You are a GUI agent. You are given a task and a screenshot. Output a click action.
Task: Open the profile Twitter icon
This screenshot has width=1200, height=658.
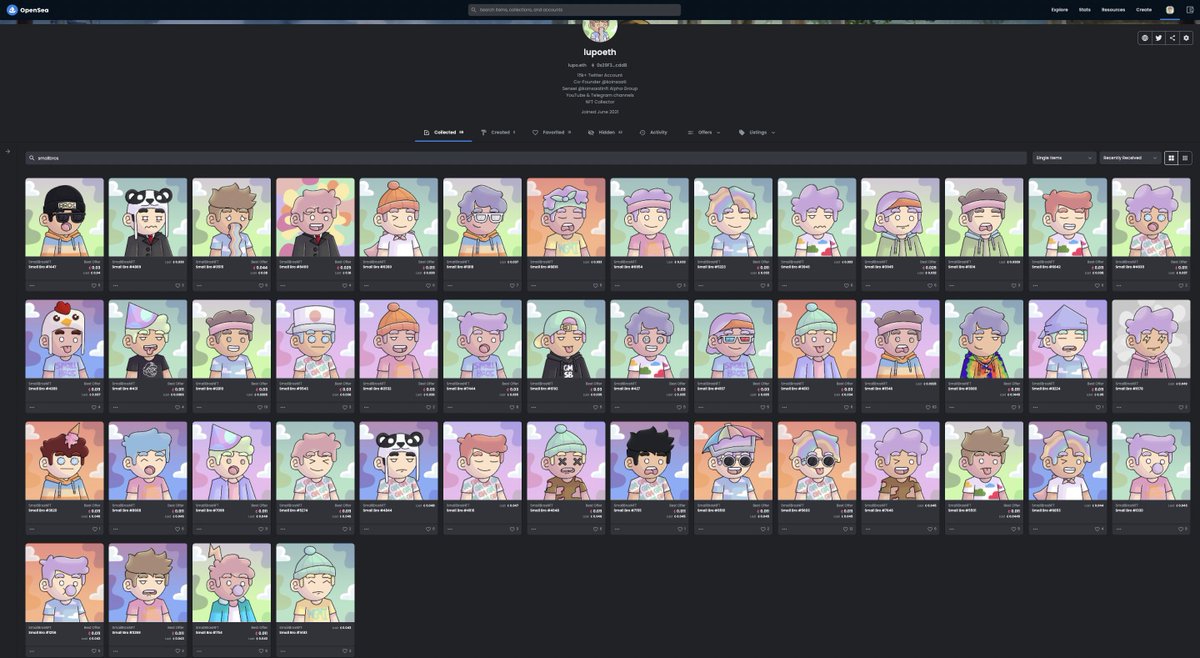click(1159, 38)
